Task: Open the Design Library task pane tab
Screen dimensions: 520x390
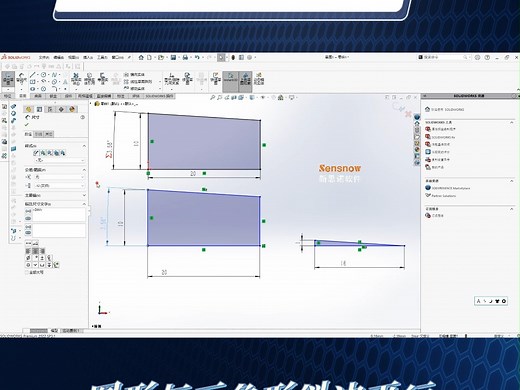Action: 417,130
